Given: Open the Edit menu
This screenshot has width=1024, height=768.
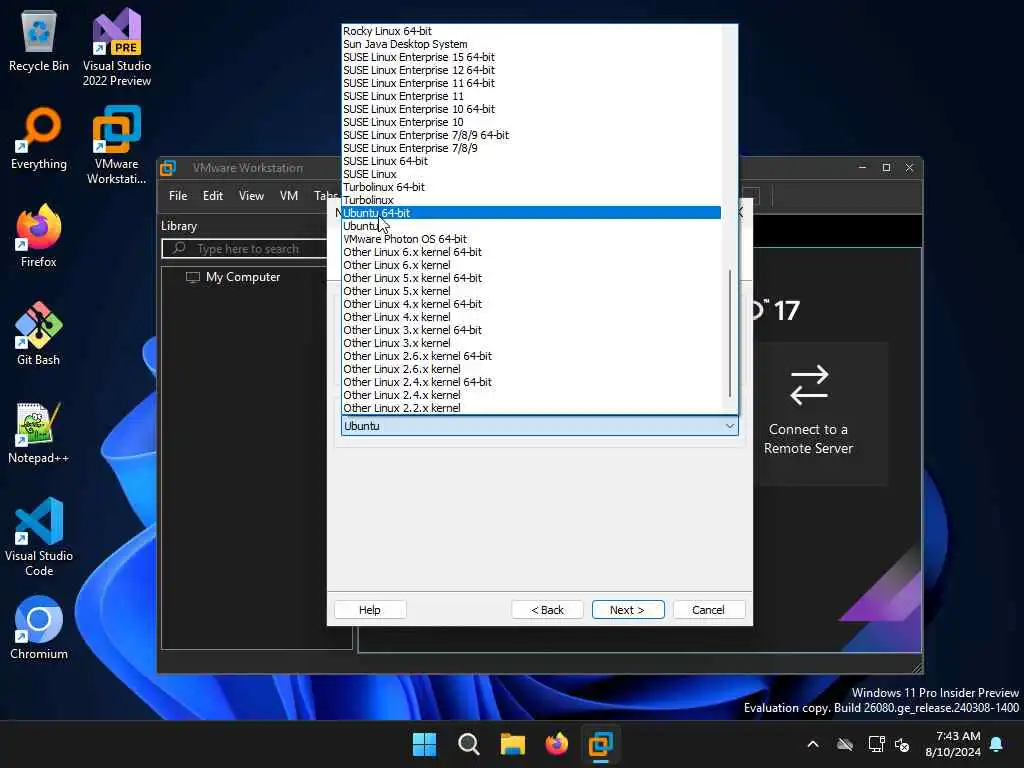Looking at the screenshot, I should pos(212,196).
